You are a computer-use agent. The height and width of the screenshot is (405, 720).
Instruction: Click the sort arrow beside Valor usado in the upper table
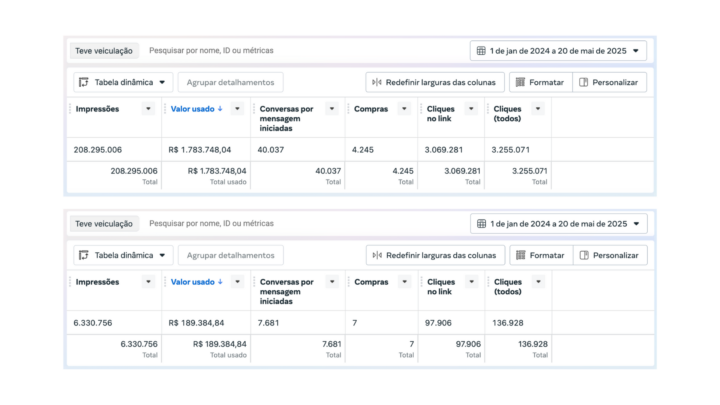(220, 109)
